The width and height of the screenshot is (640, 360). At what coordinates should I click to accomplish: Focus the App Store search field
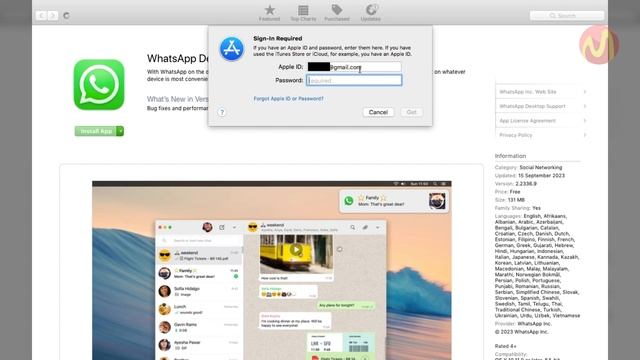[x=567, y=16]
